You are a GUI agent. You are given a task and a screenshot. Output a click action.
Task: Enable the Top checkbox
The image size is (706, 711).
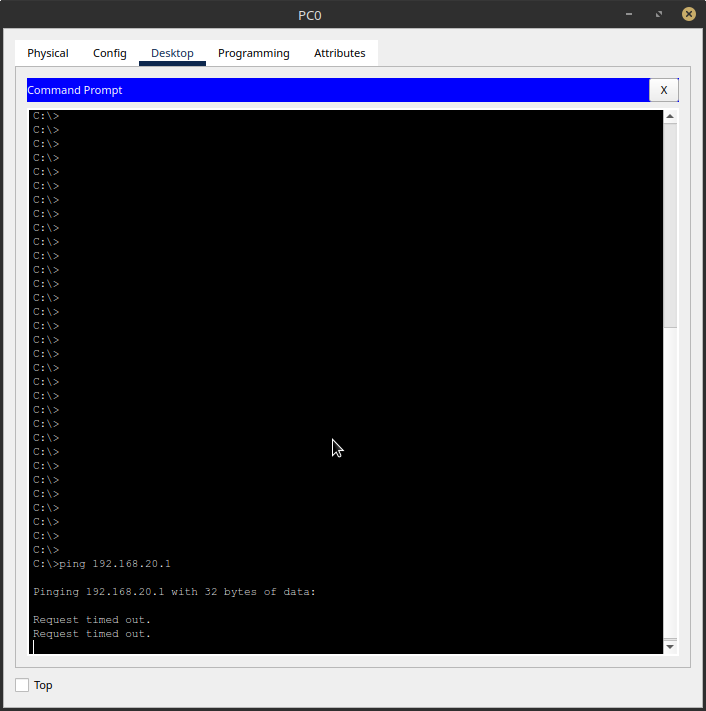click(x=22, y=685)
